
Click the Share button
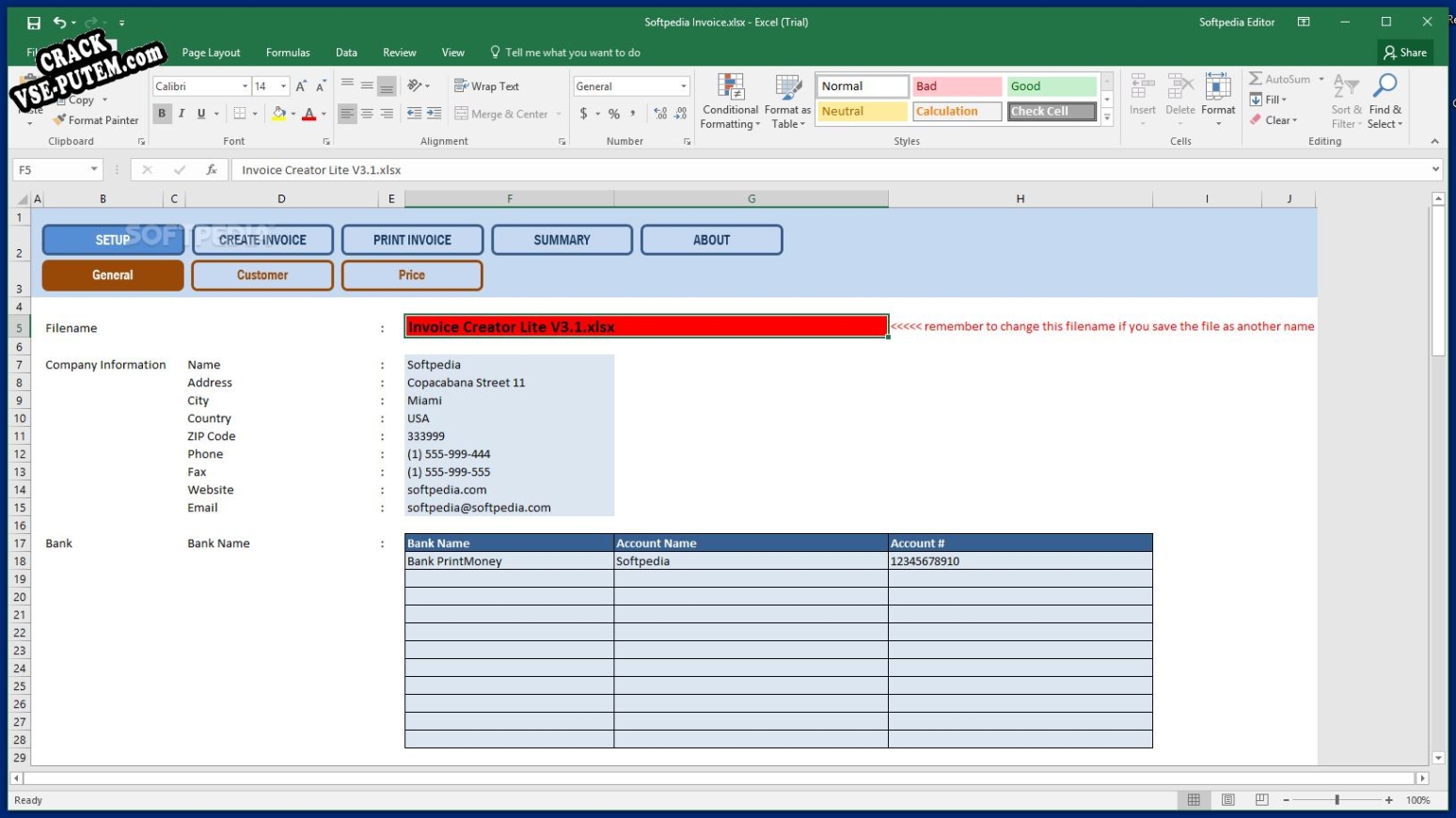[x=1405, y=53]
